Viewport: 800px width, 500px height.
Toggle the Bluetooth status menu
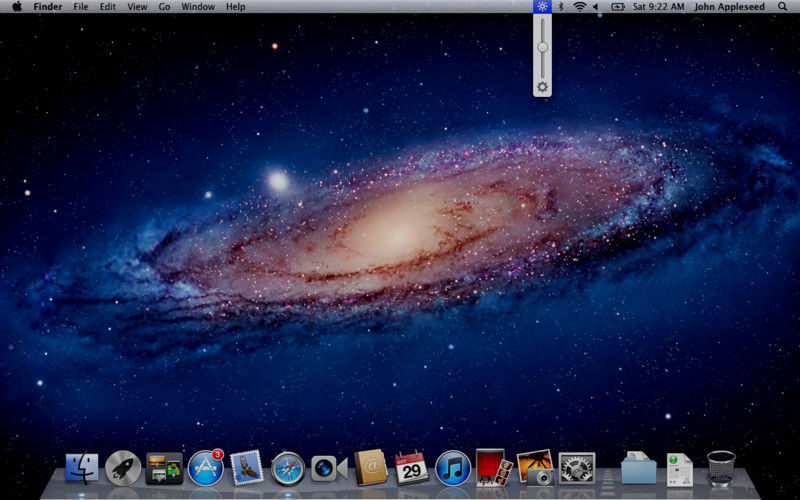(561, 6)
